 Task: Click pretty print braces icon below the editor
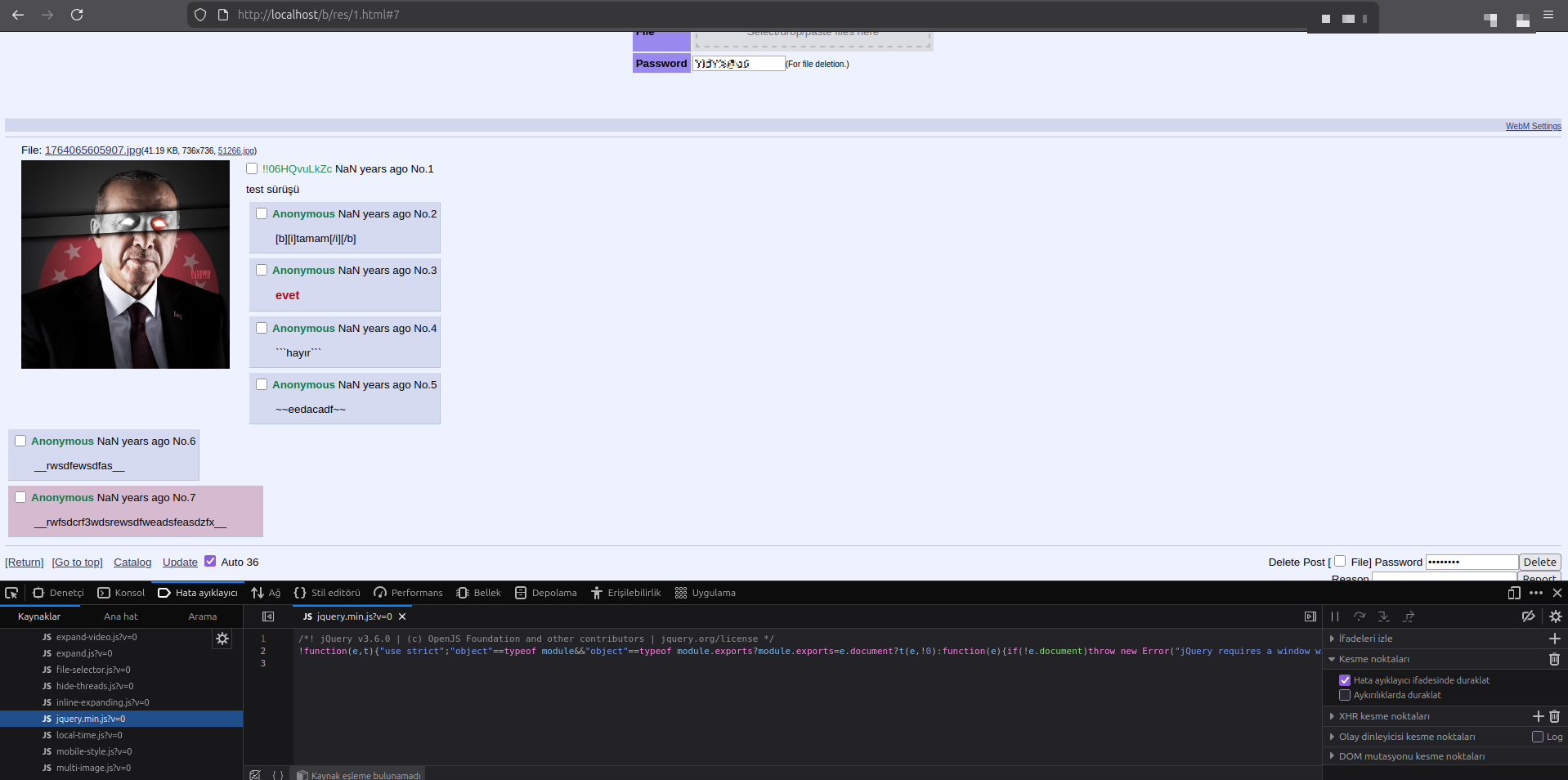tap(278, 774)
